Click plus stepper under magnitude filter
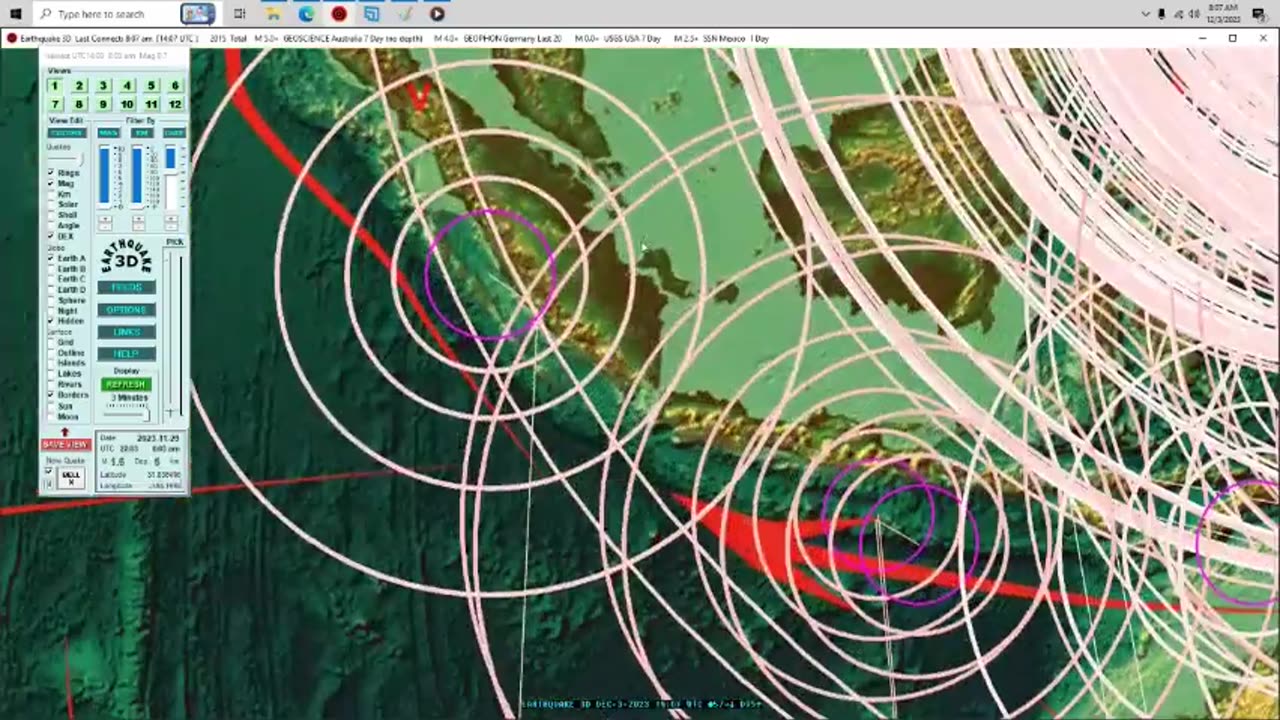Viewport: 1280px width, 720px height. (105, 218)
